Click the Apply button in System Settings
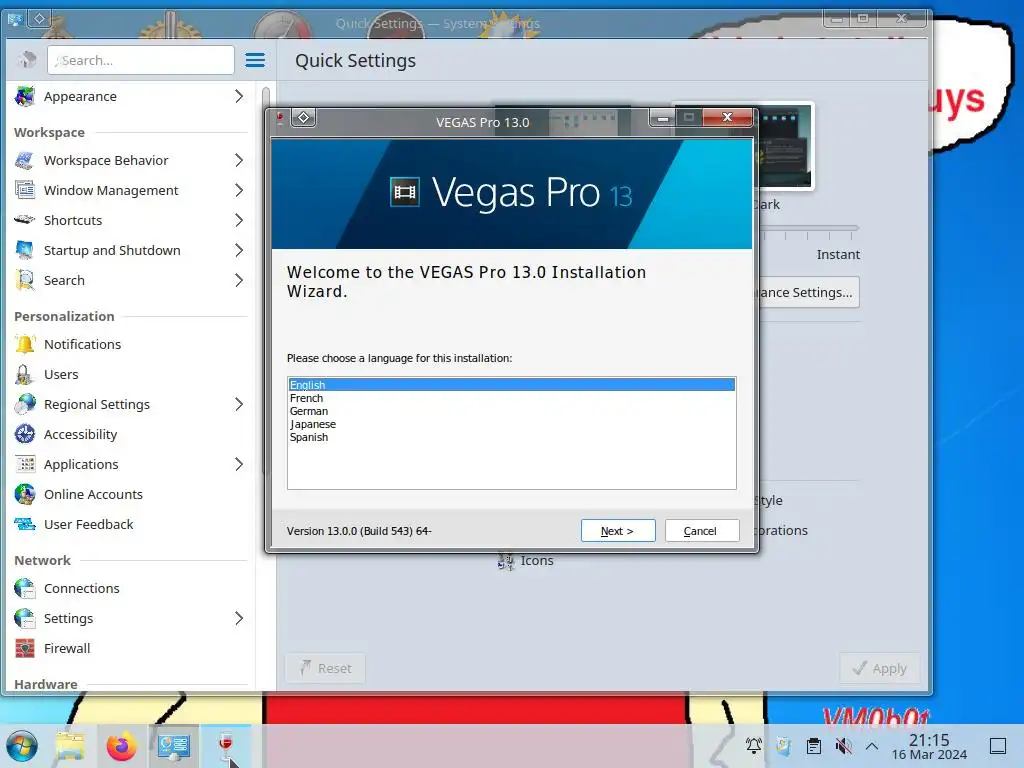Viewport: 1024px width, 768px height. (880, 668)
